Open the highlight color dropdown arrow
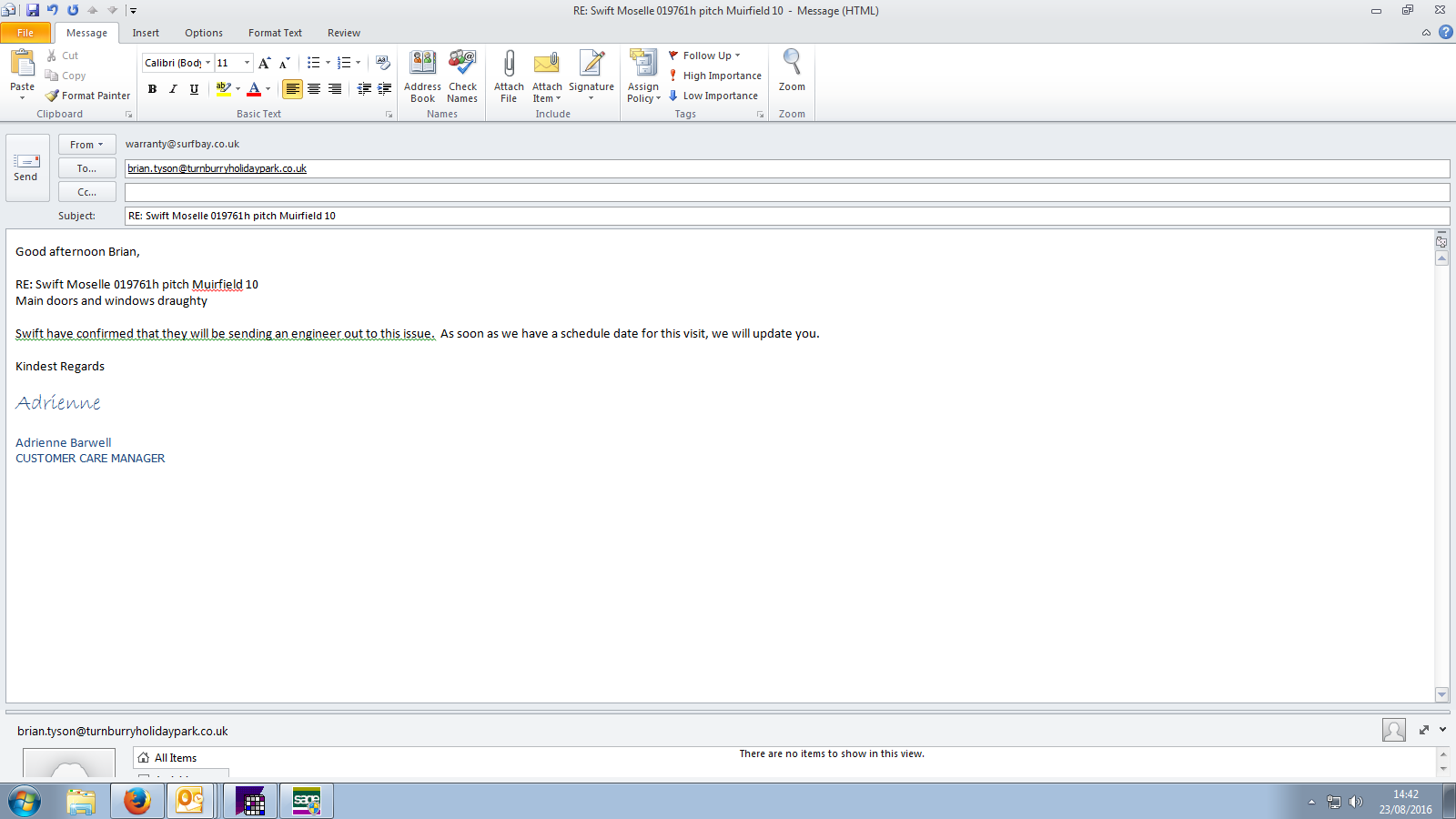Image resolution: width=1456 pixels, height=819 pixels. click(238, 88)
